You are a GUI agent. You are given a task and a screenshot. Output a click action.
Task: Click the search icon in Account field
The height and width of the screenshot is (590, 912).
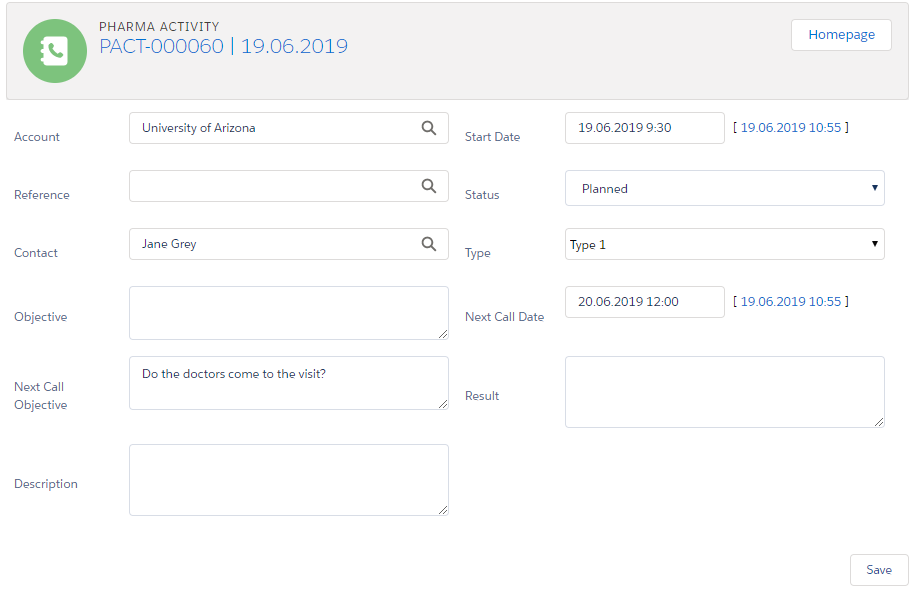coord(428,128)
